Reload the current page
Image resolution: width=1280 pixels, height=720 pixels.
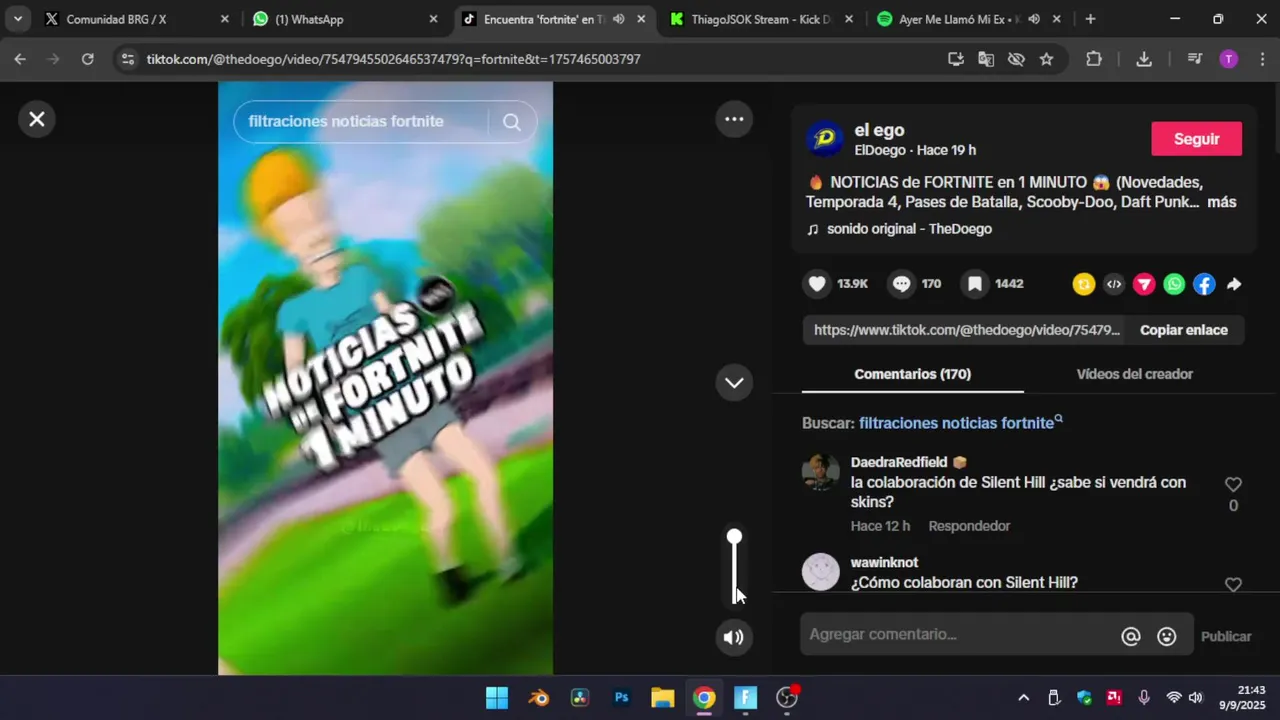pyautogui.click(x=87, y=59)
